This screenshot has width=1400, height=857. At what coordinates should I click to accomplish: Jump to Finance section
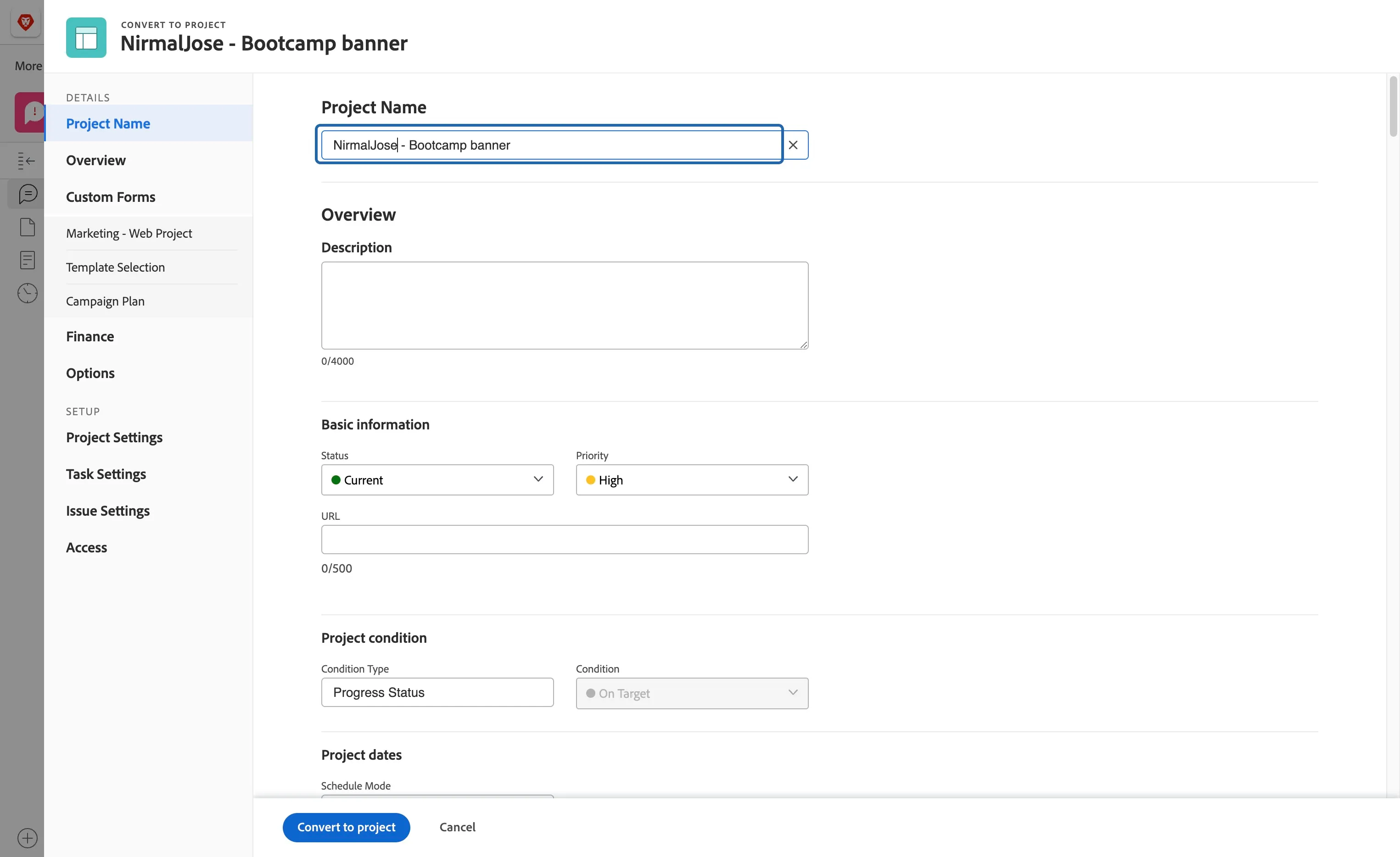tap(90, 336)
